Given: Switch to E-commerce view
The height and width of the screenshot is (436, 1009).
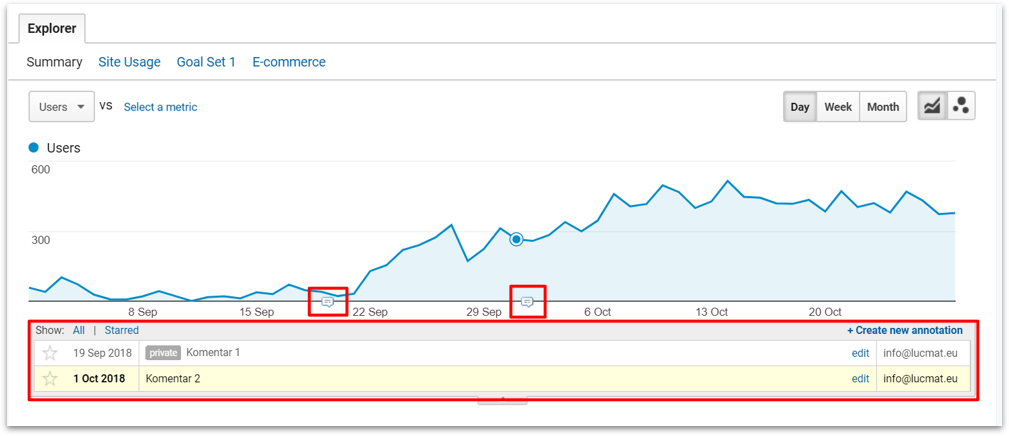Looking at the screenshot, I should 289,62.
